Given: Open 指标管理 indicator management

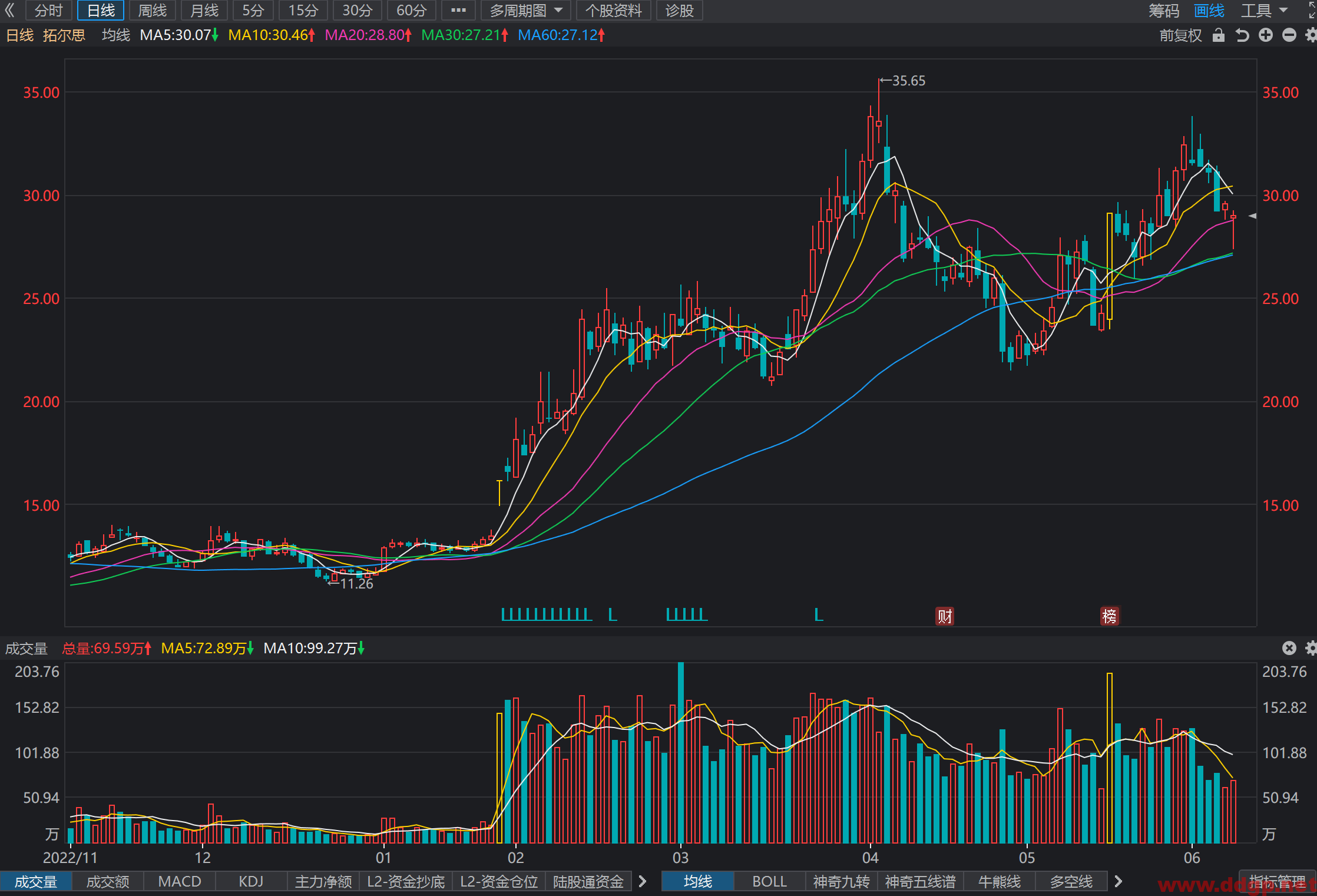Looking at the screenshot, I should (x=1278, y=881).
